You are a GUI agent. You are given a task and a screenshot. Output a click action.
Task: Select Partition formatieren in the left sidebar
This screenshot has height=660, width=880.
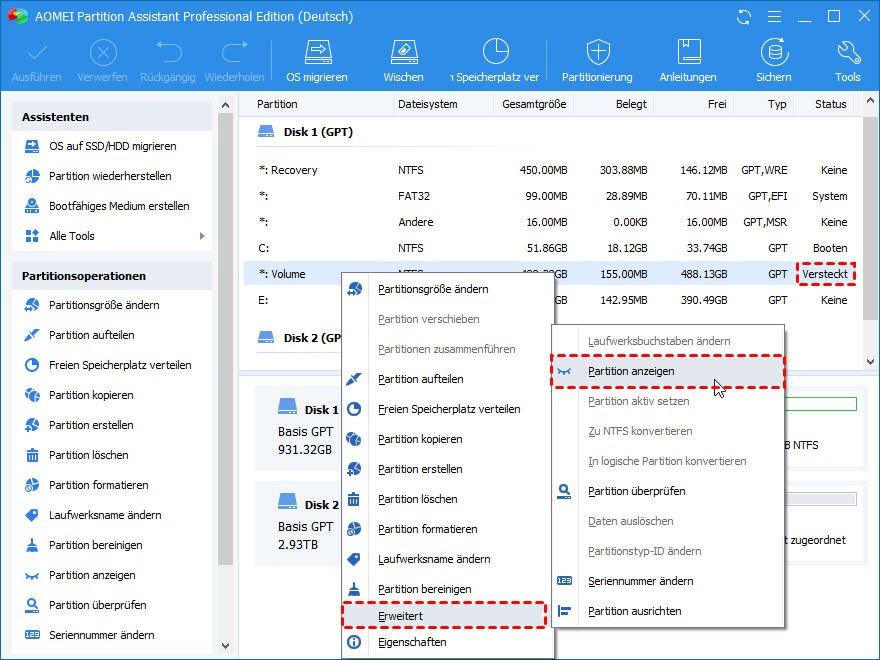pos(98,485)
